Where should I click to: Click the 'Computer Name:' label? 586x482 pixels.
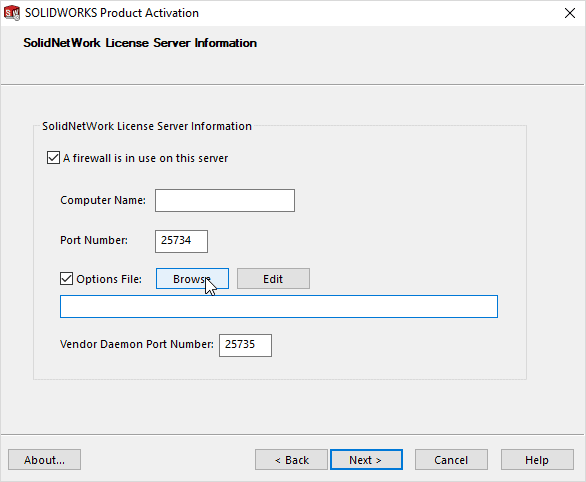(103, 200)
